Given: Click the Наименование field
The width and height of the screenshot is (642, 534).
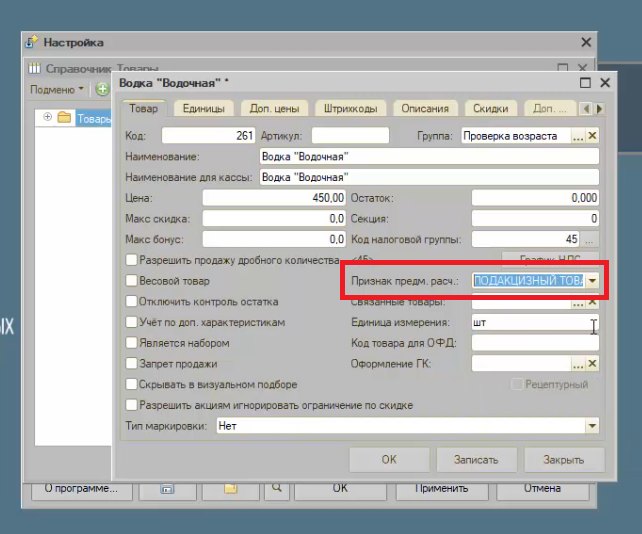Looking at the screenshot, I should (x=429, y=156).
